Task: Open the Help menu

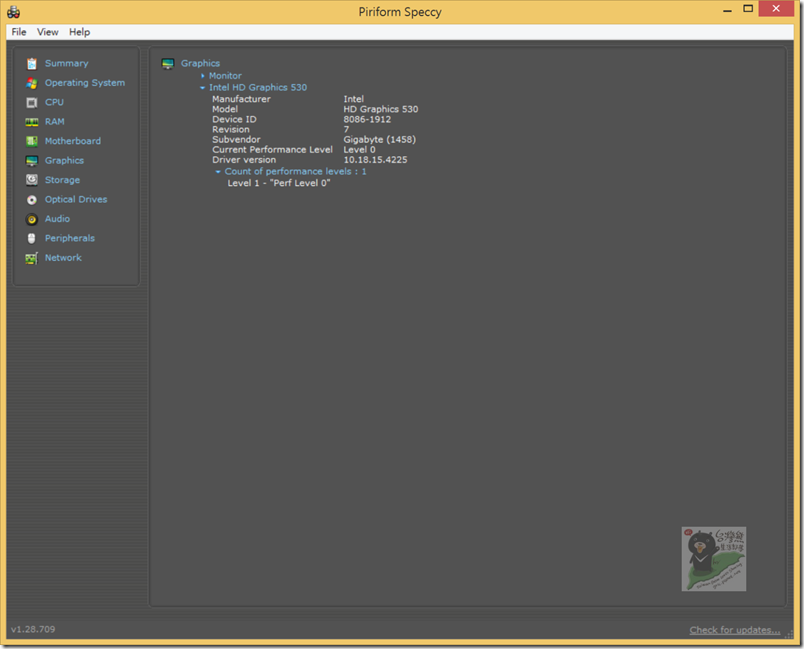Action: tap(79, 32)
